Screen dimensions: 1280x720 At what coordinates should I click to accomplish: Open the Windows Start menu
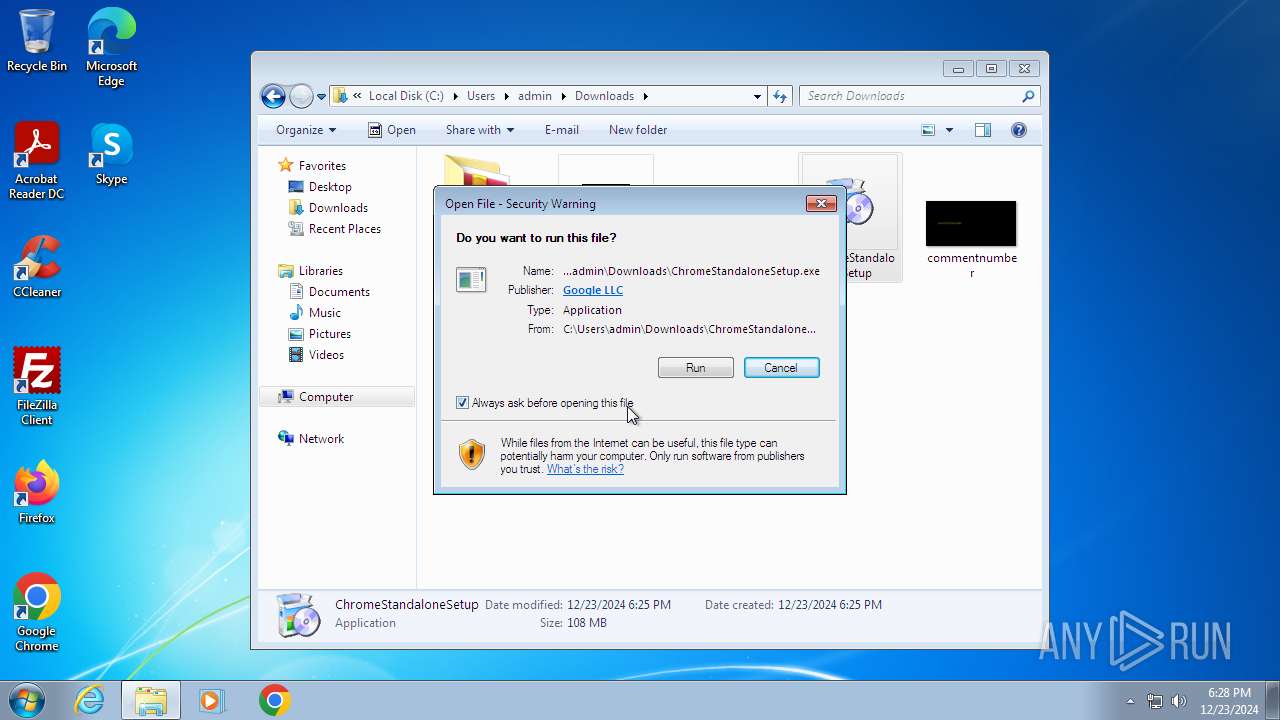27,700
